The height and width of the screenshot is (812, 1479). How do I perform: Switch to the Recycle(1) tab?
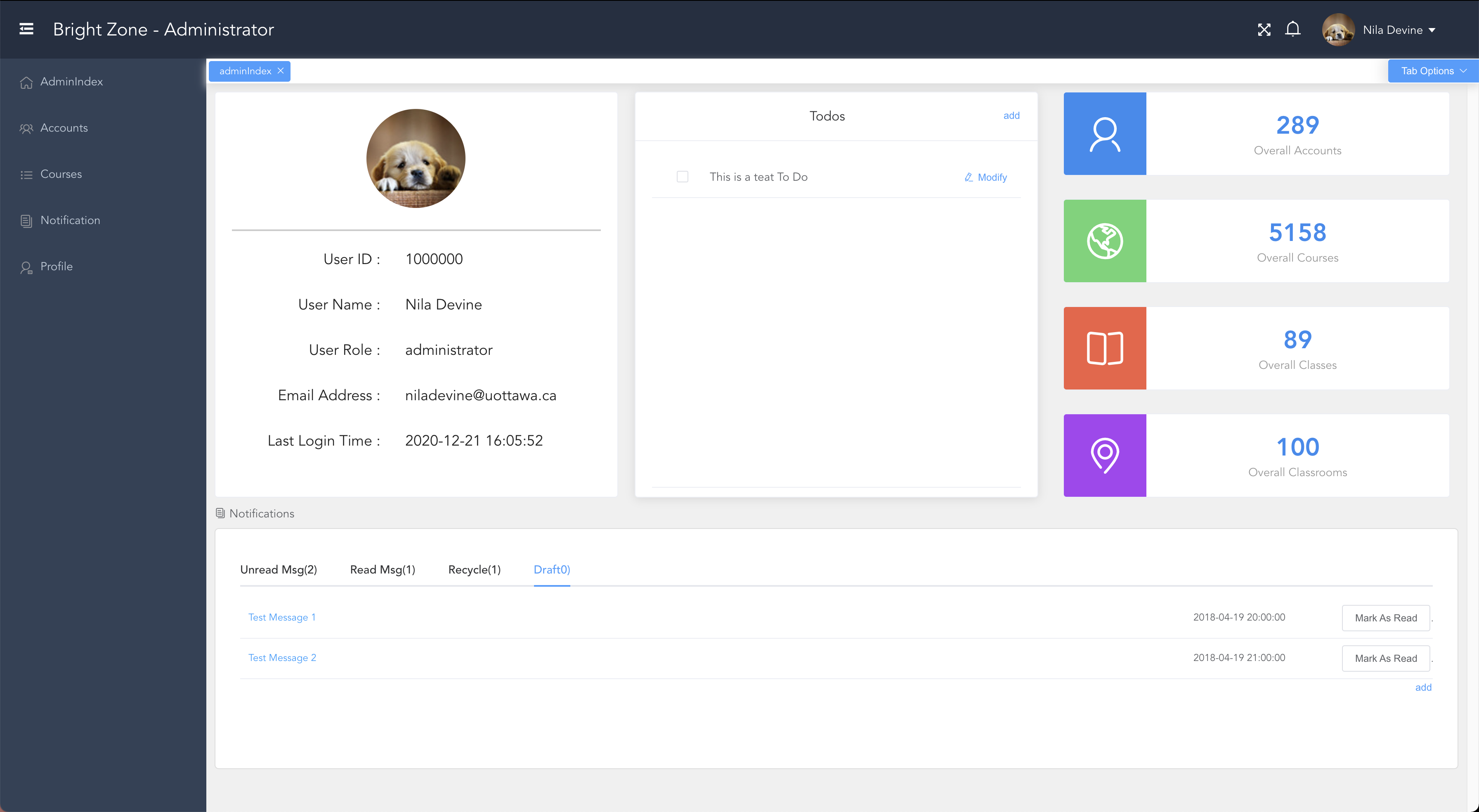[474, 570]
